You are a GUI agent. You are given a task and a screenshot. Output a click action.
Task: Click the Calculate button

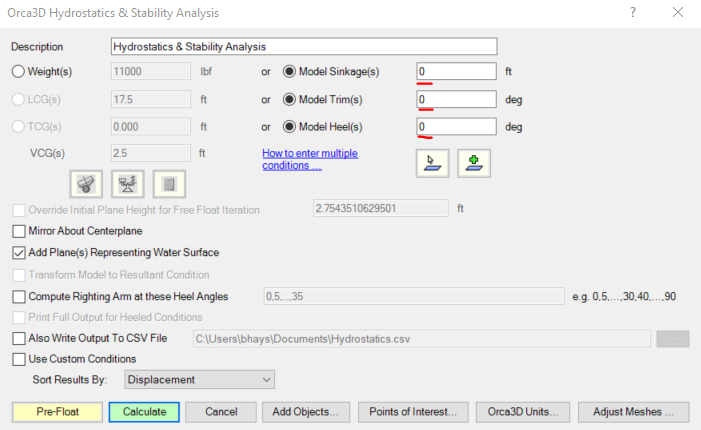pos(144,412)
